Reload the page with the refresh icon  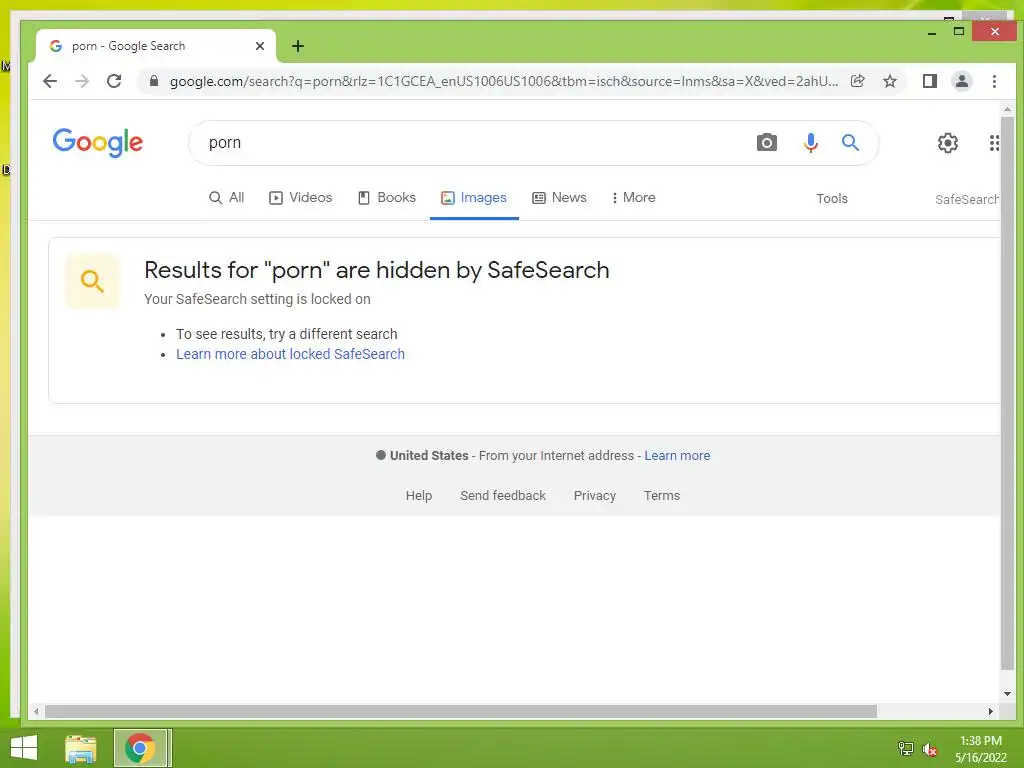click(x=114, y=81)
